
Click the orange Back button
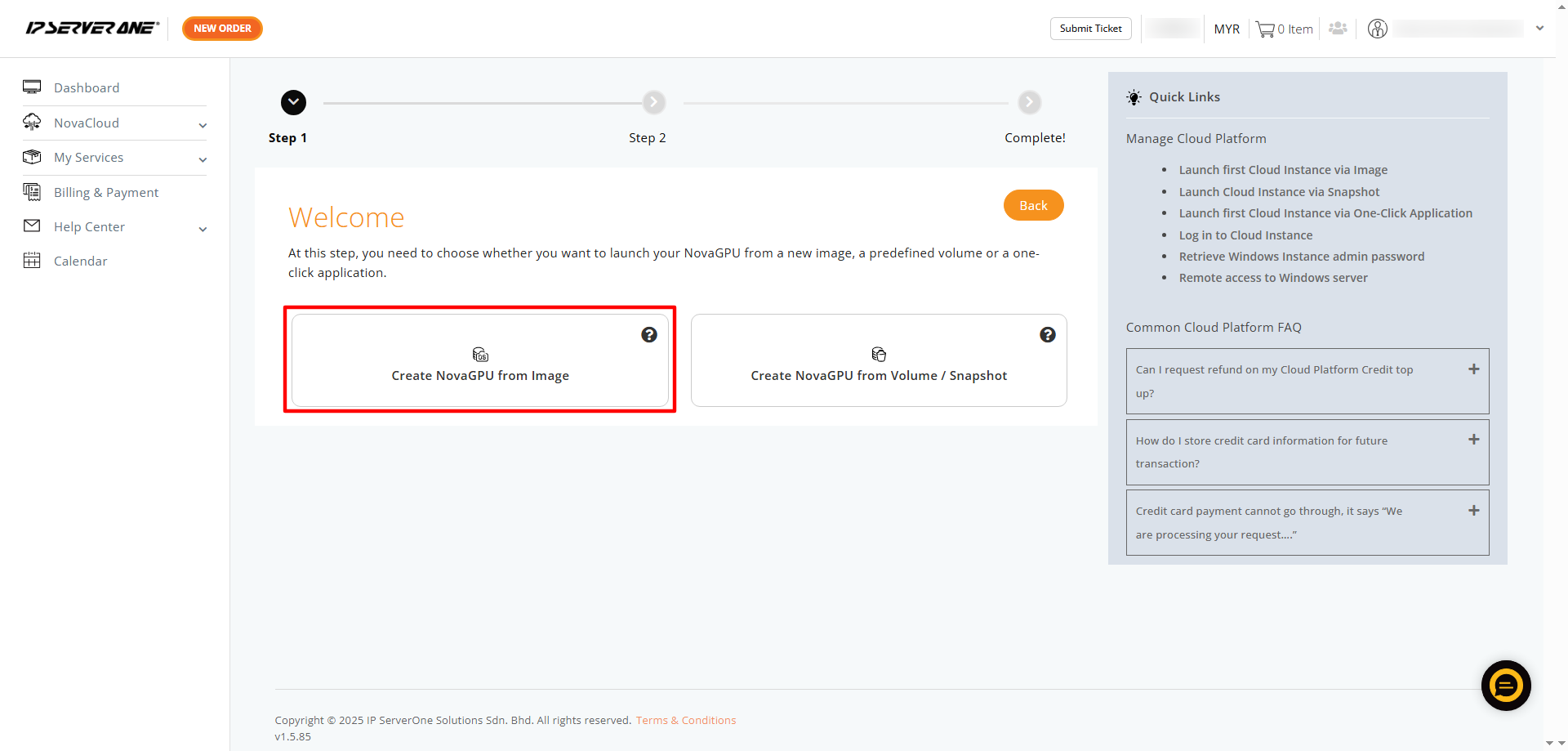[x=1033, y=205]
